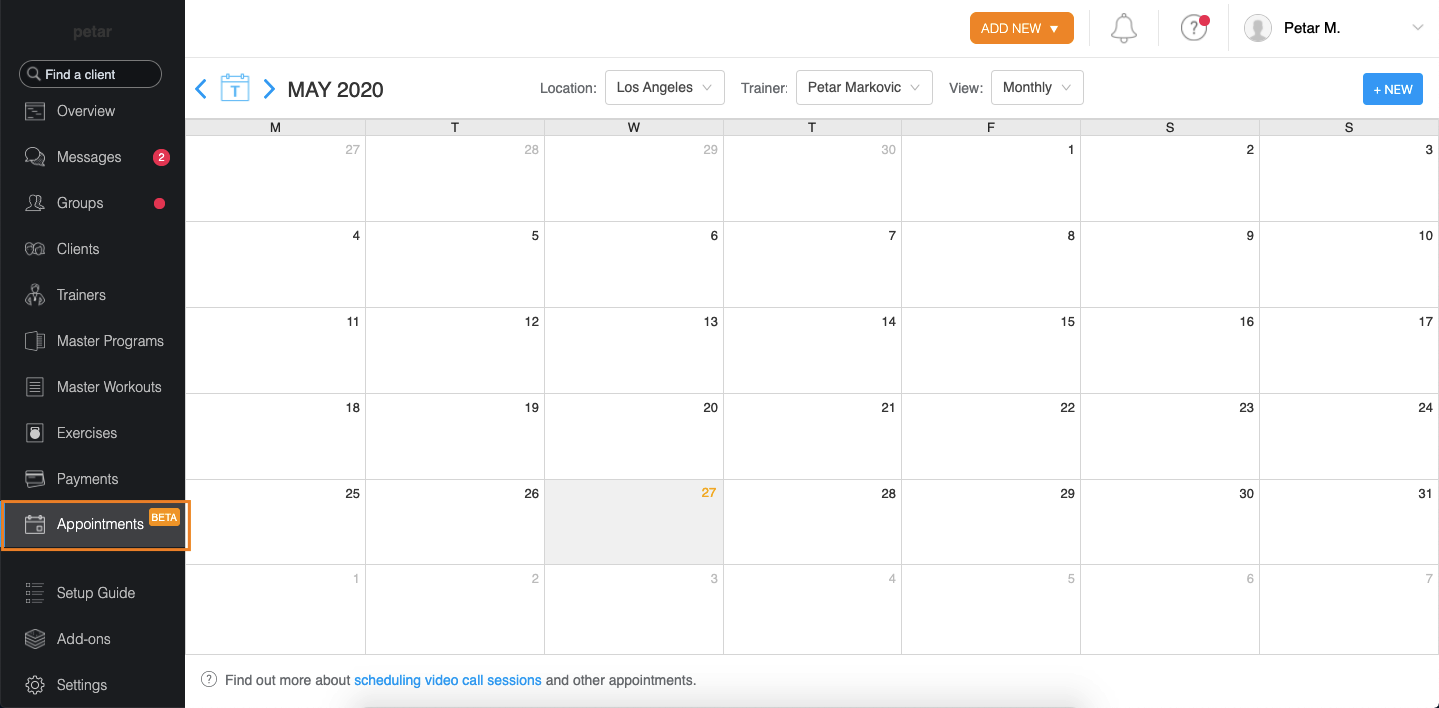Click the Setup Guide checklist icon

(35, 593)
